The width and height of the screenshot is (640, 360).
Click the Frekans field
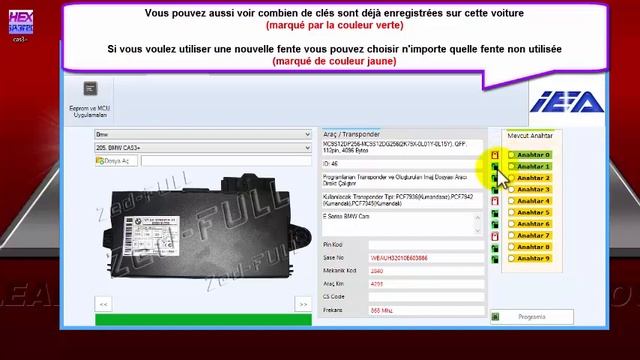[x=427, y=311]
